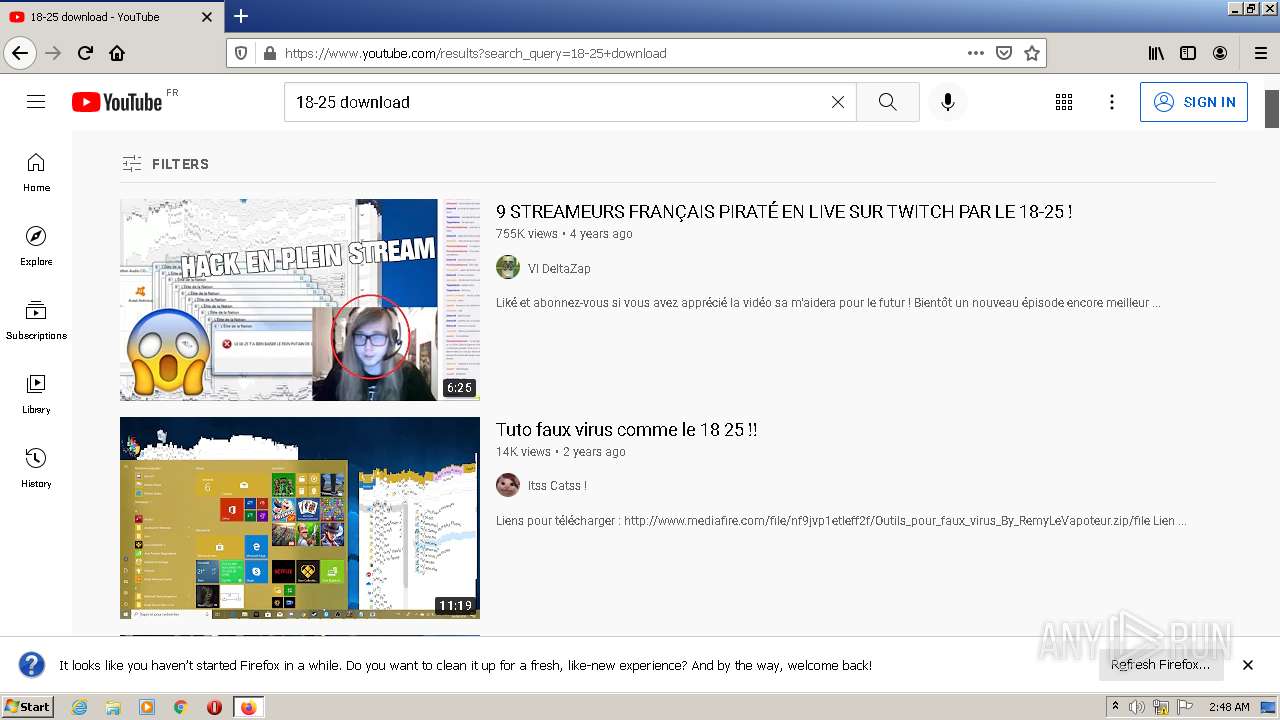Screen dimensions: 1280x720
Task: Open the tracking protection shield icon
Action: coord(241,53)
